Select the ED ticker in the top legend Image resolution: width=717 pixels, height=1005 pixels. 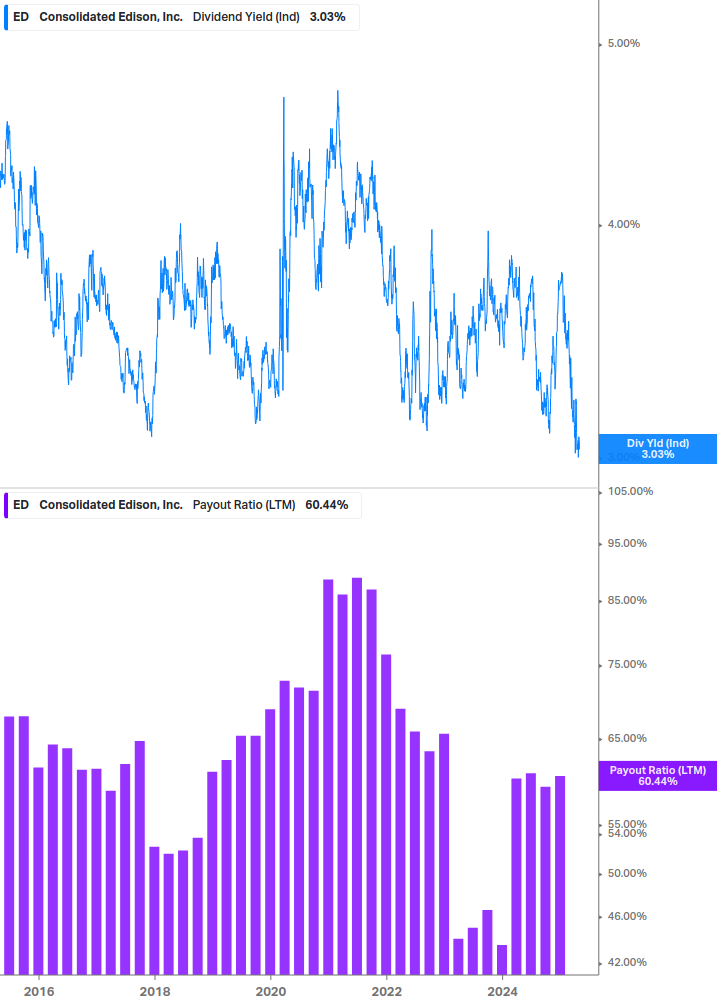[x=21, y=17]
